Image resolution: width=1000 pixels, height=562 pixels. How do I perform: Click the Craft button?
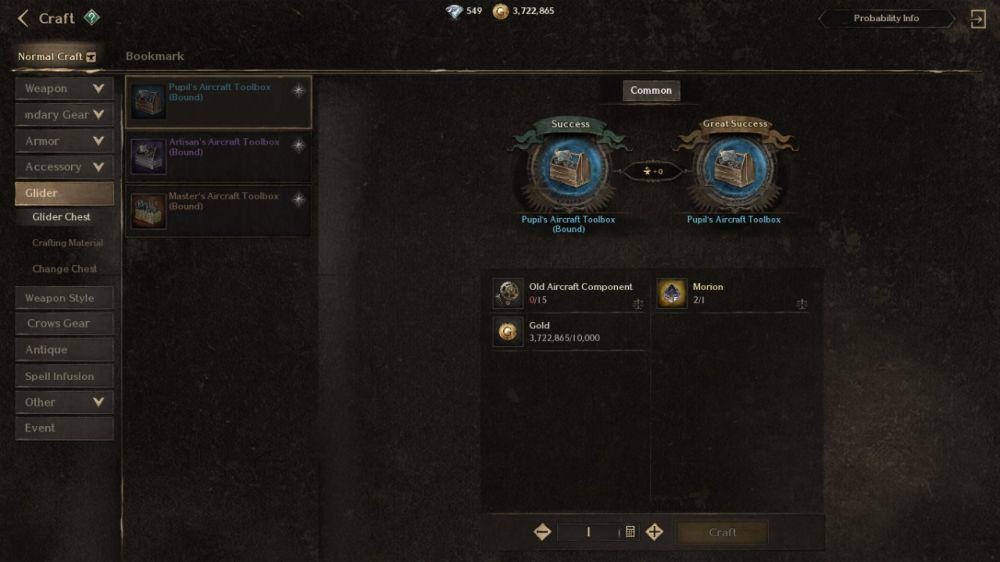(x=722, y=532)
